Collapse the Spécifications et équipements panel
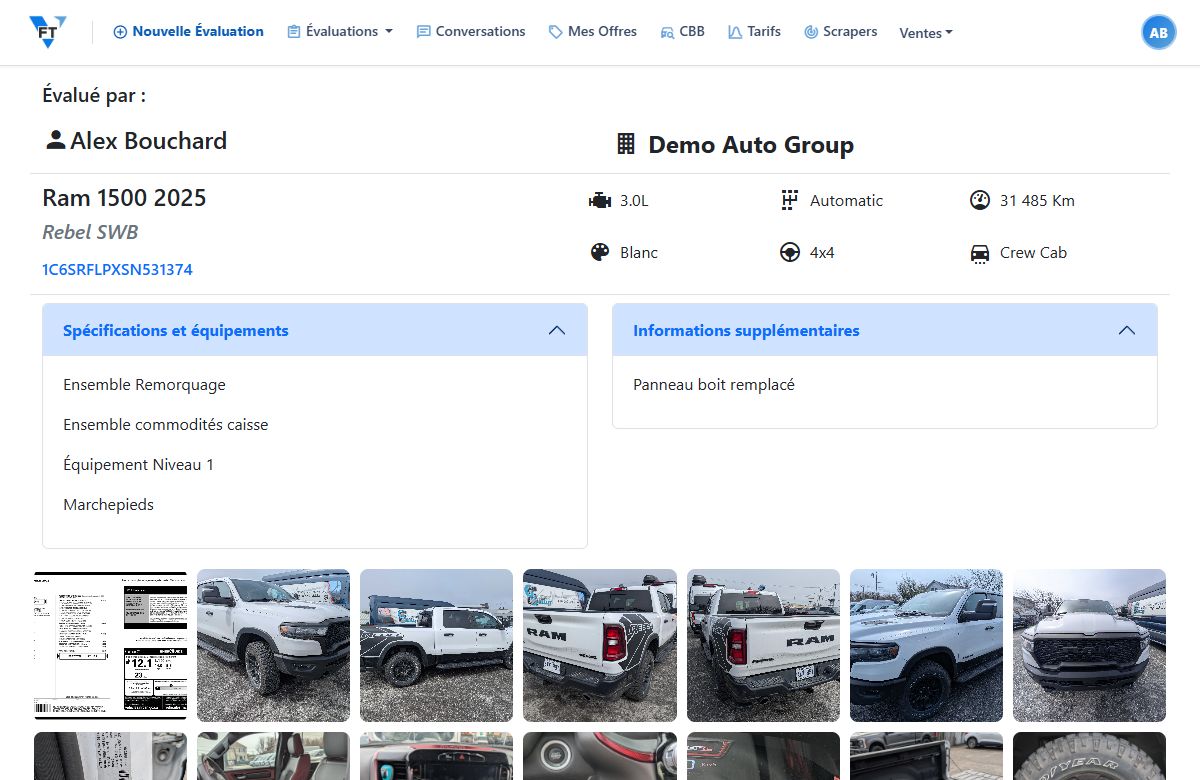The height and width of the screenshot is (780, 1200). point(557,330)
